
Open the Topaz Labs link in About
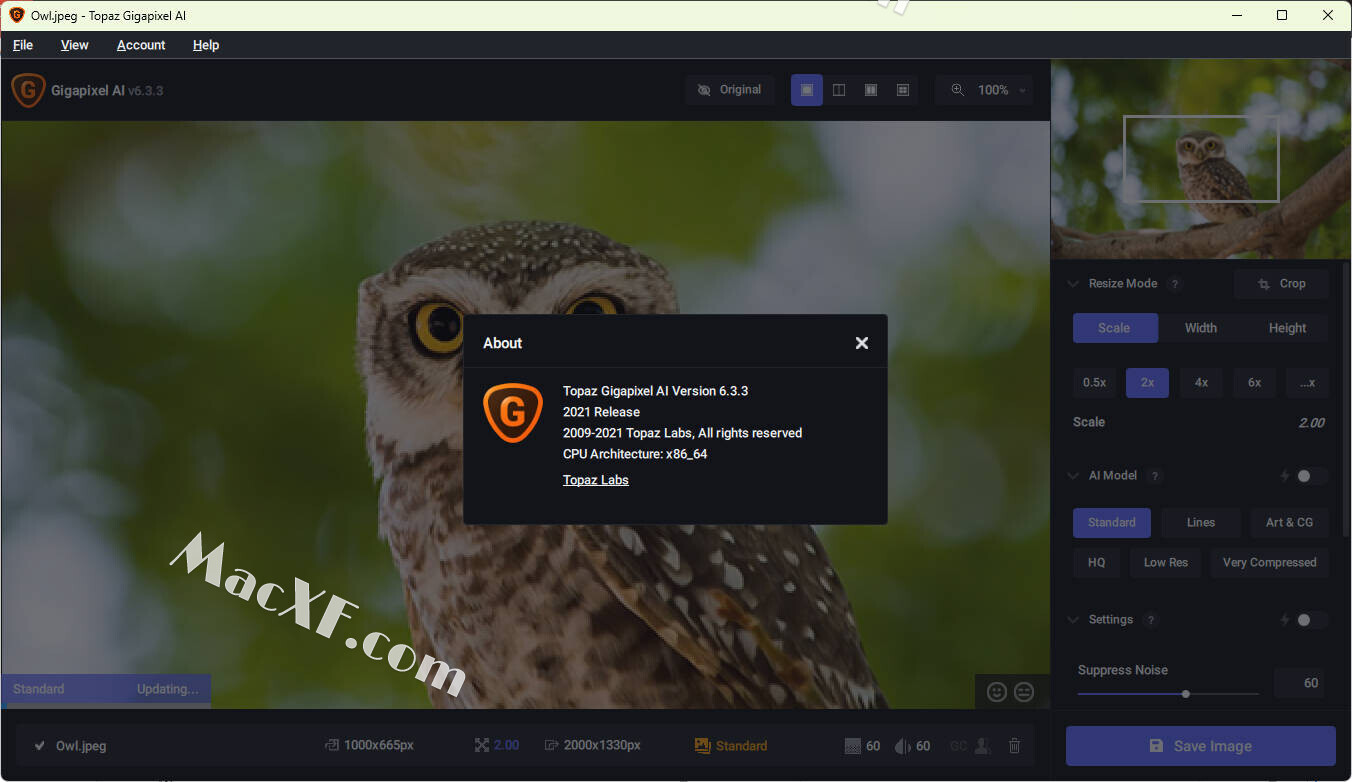click(x=596, y=480)
